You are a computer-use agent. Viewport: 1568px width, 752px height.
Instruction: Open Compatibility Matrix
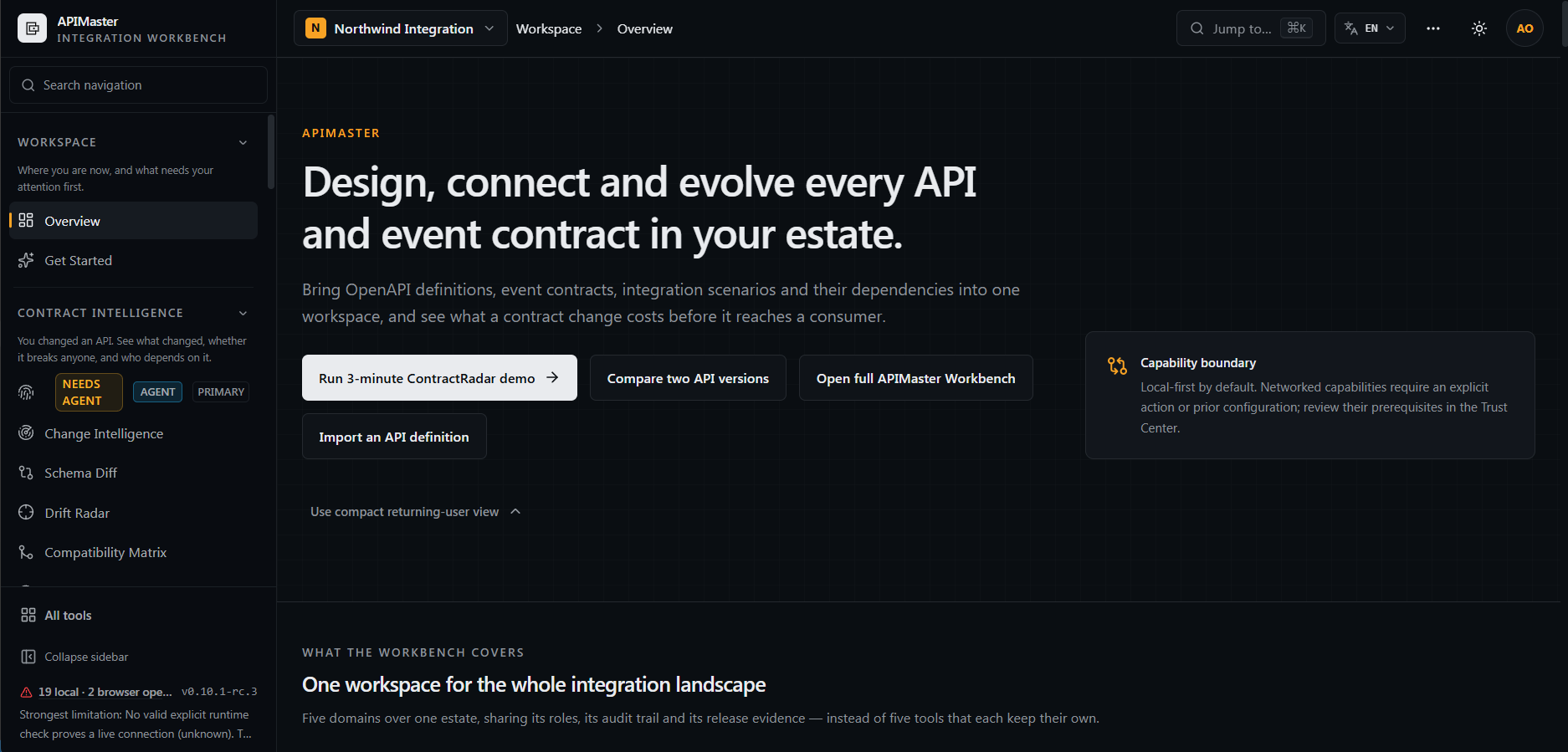tap(133, 552)
